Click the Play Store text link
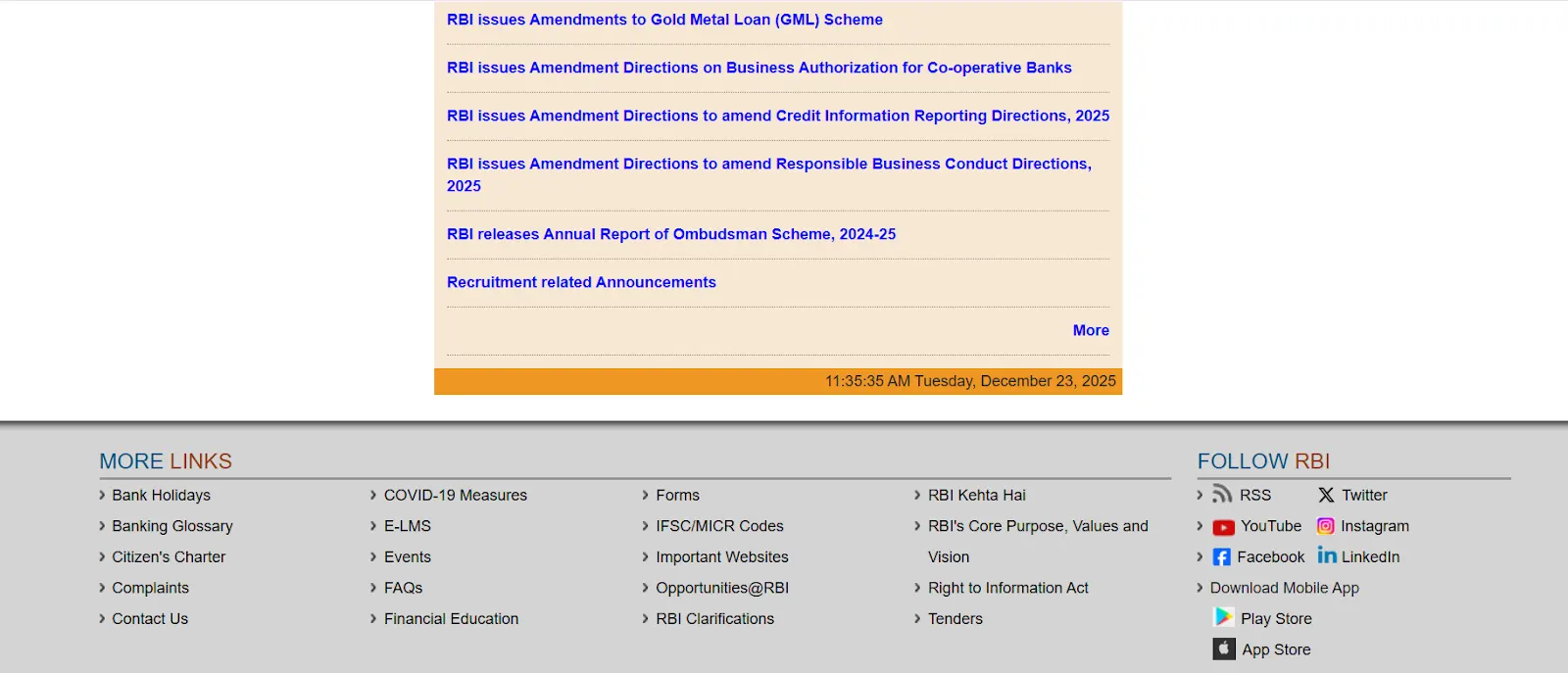Viewport: 1568px width, 673px height. [x=1276, y=619]
